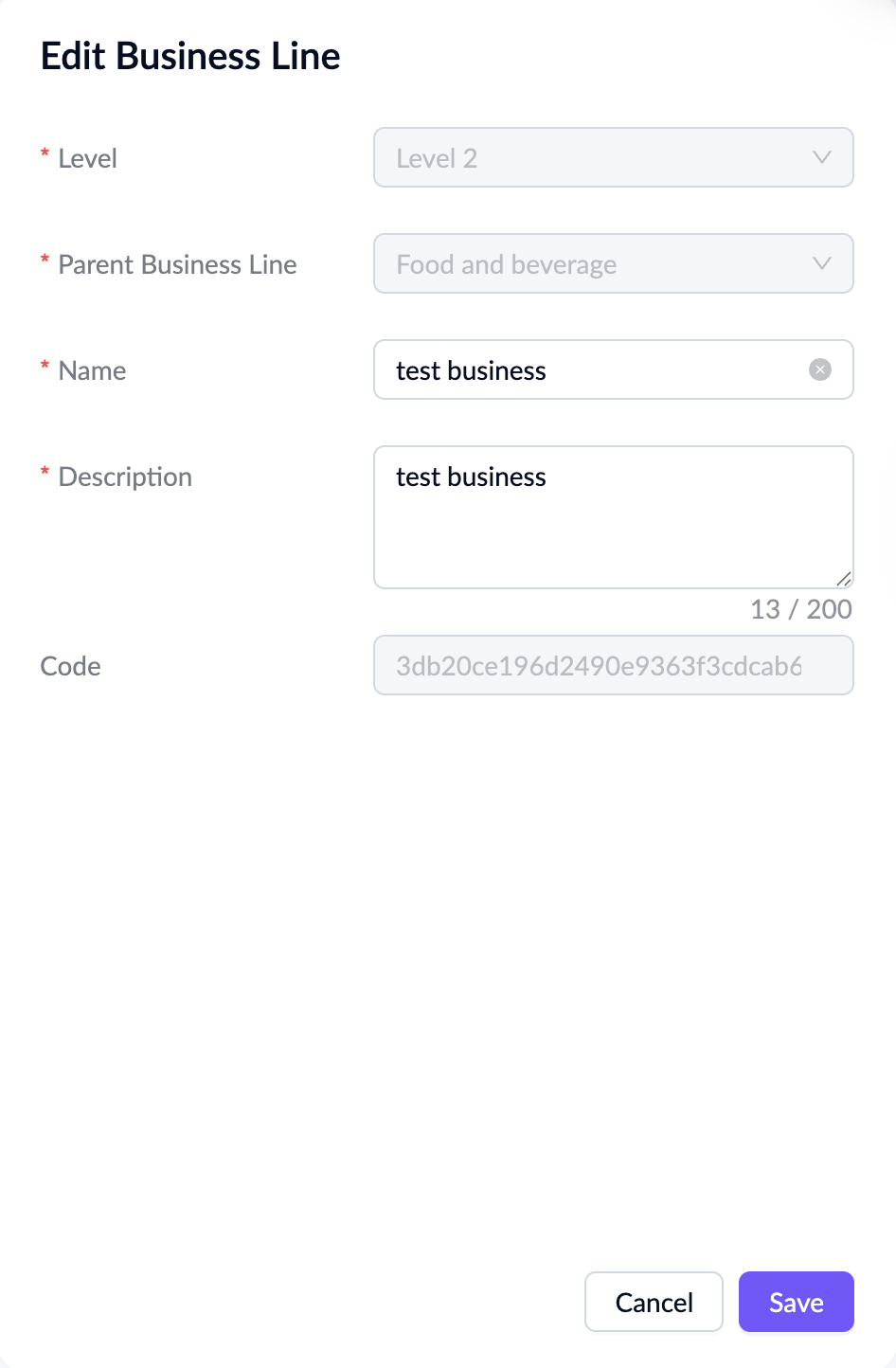The height and width of the screenshot is (1368, 896).
Task: Click the Parent Business Line chevron arrow
Action: pyautogui.click(x=822, y=263)
